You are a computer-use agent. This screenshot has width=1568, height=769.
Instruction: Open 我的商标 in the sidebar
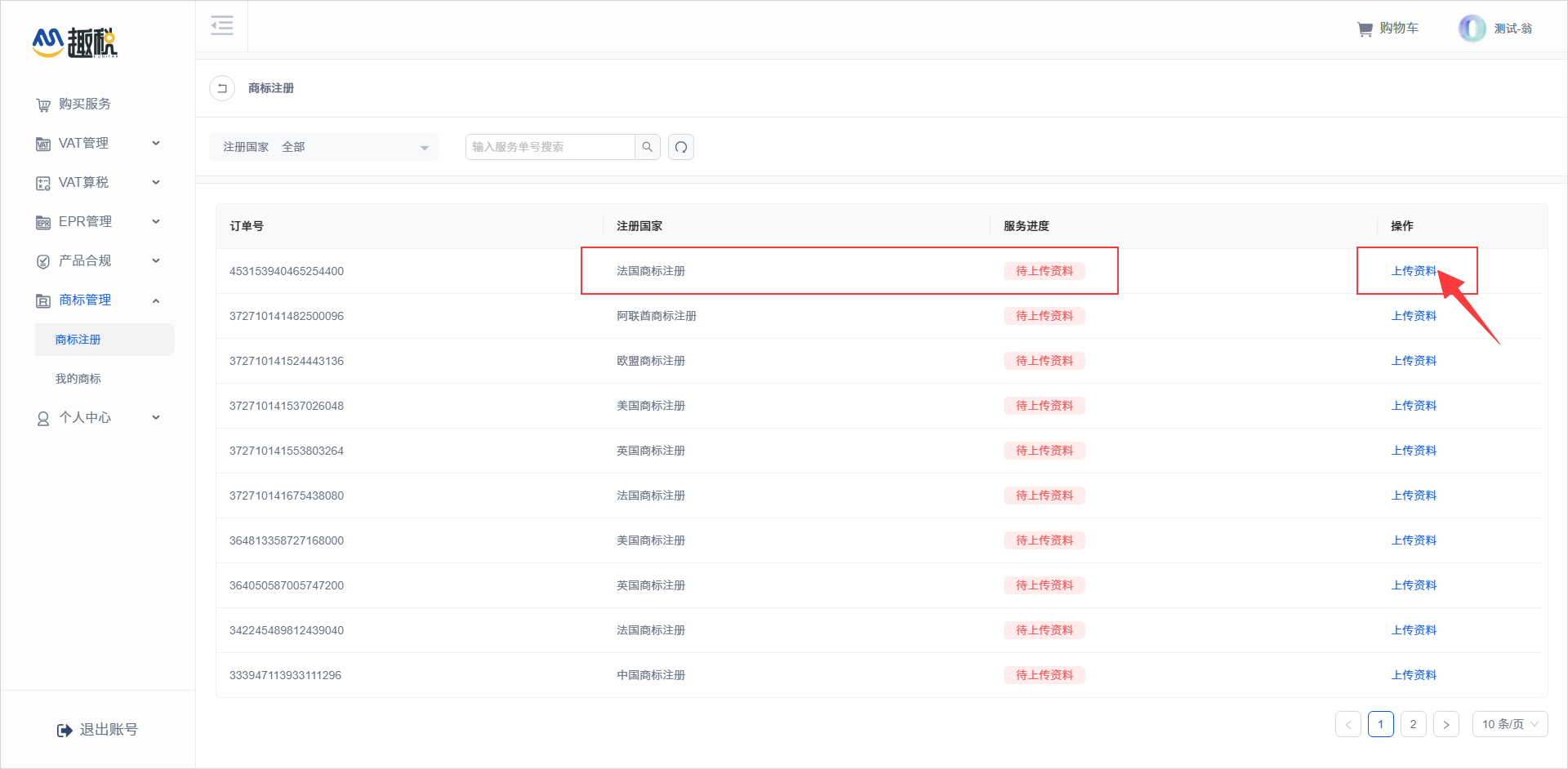click(78, 379)
